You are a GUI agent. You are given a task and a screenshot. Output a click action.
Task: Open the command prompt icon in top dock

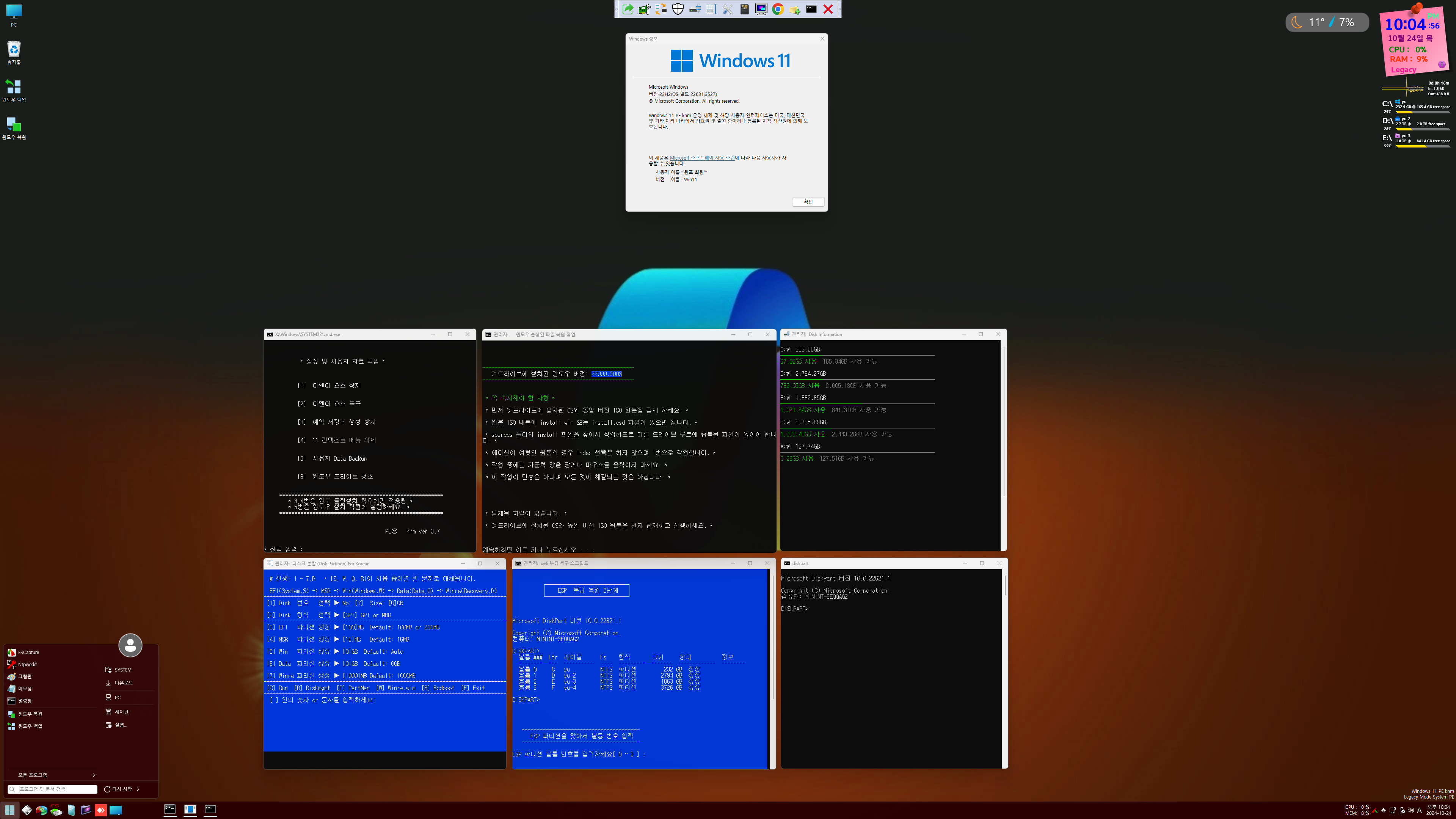(811, 9)
